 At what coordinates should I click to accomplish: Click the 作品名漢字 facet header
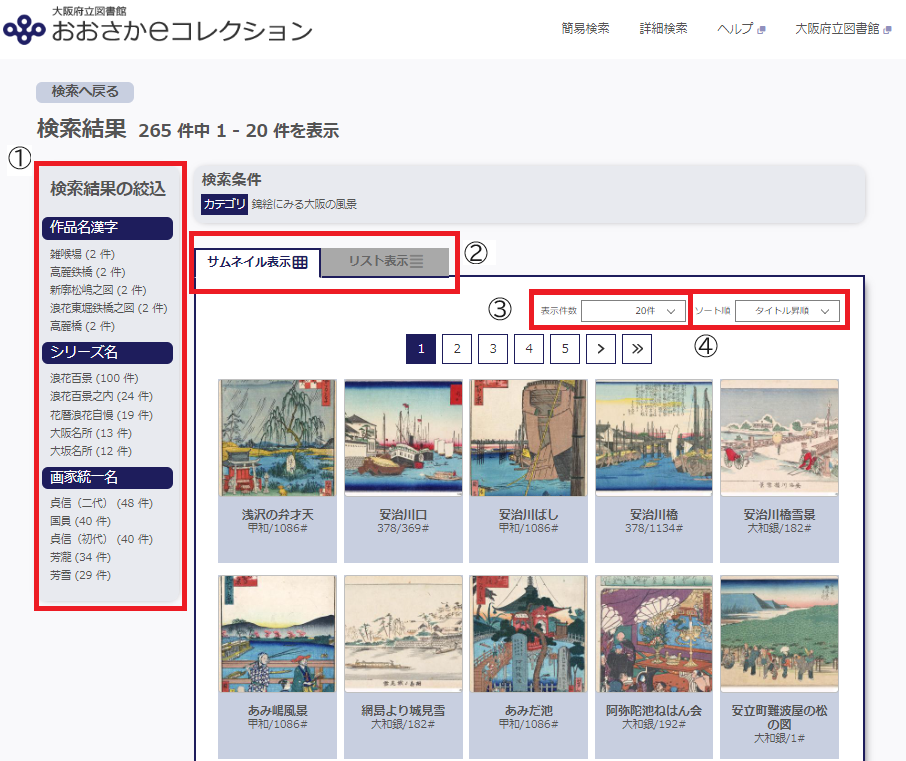coord(107,228)
